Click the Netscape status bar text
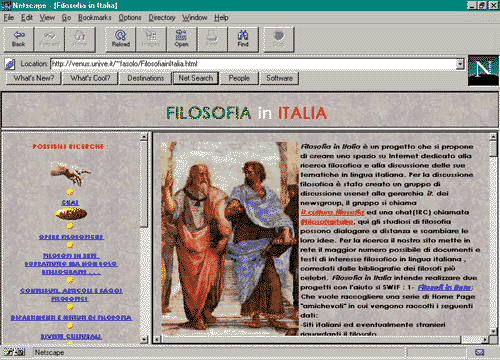 point(49,352)
